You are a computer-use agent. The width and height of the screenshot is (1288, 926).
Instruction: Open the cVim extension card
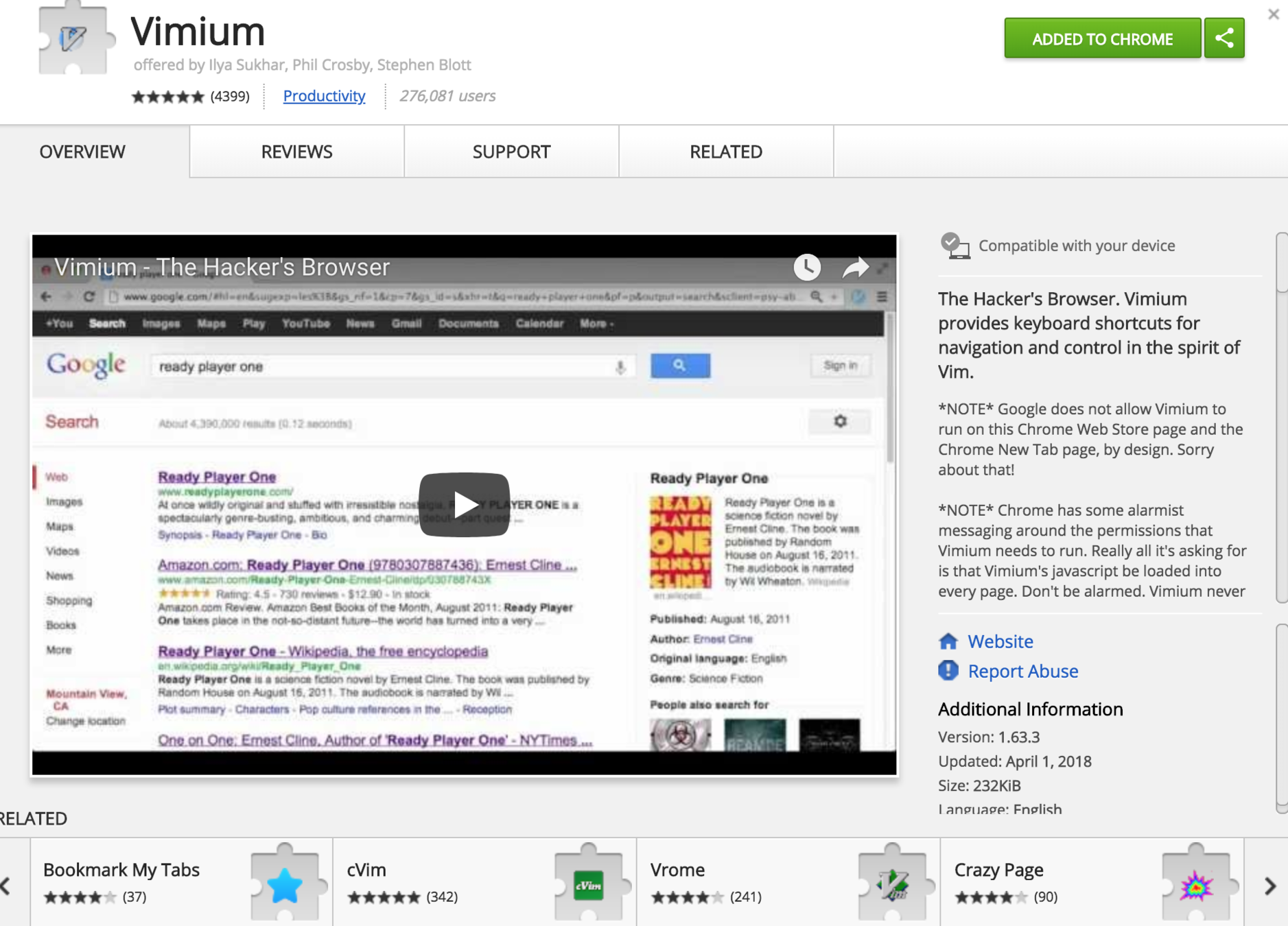point(485,882)
